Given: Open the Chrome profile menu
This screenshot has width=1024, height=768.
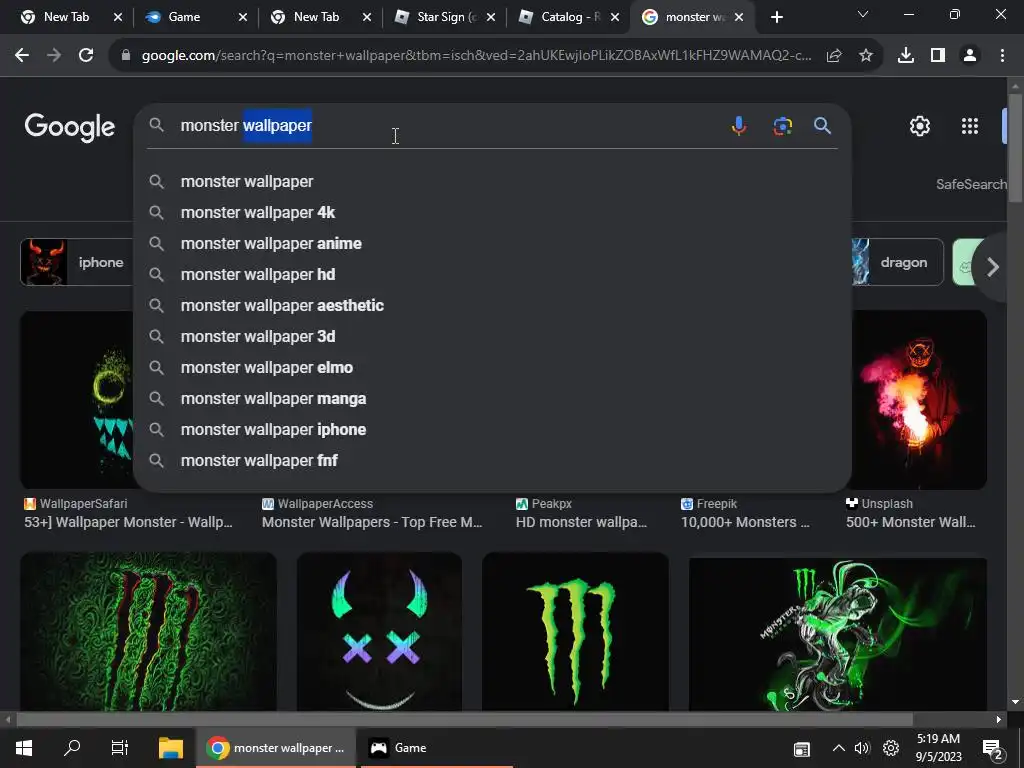Looking at the screenshot, I should pos(970,56).
